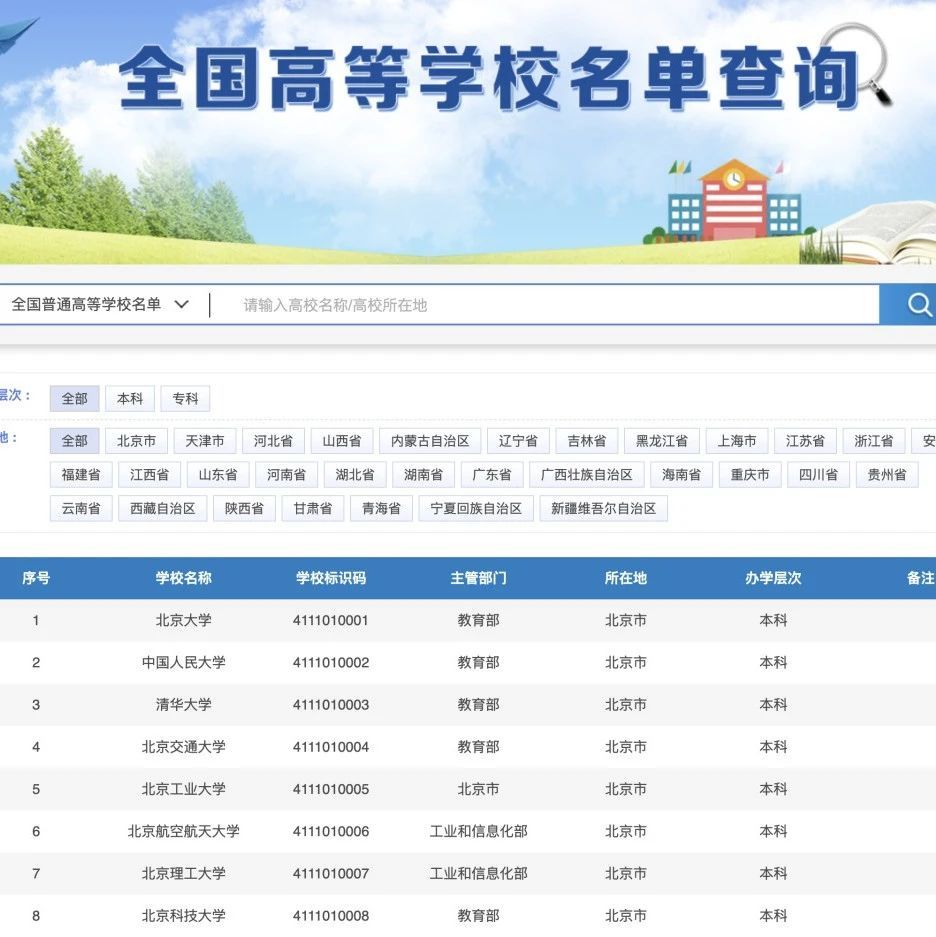This screenshot has height=937, width=936.
Task: Click the 北京大学 table cell
Action: tap(183, 620)
